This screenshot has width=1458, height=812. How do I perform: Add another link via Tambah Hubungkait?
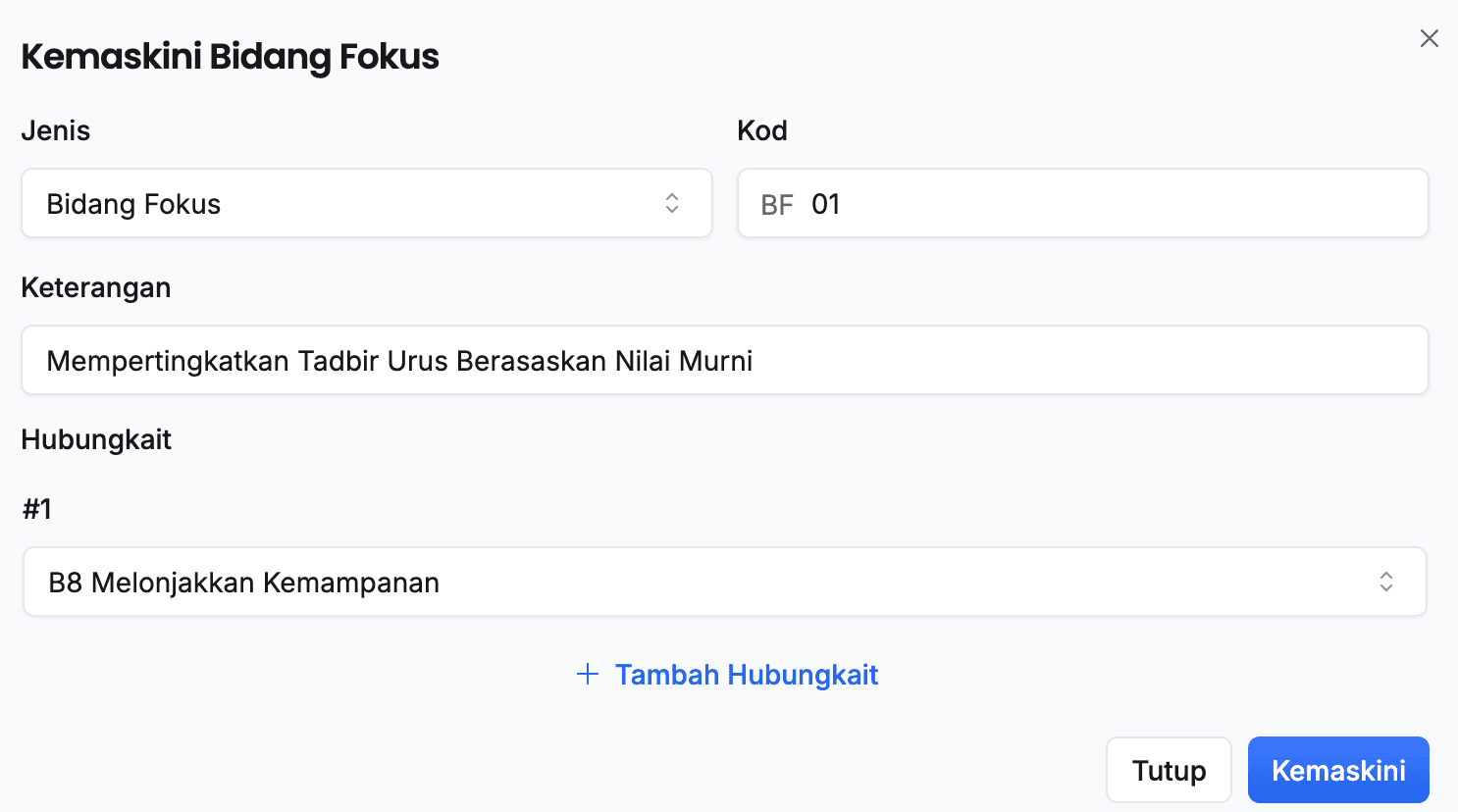pos(746,675)
